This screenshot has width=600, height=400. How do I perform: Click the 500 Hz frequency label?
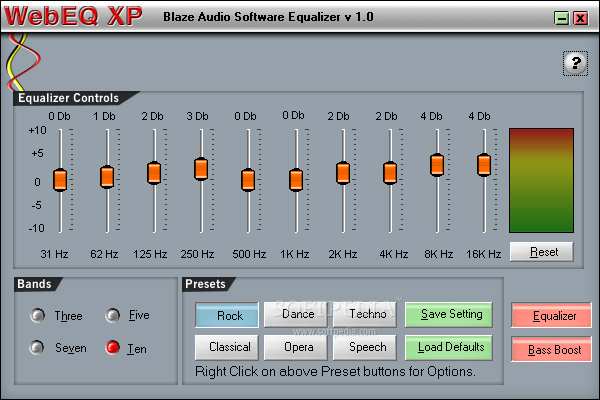249,254
